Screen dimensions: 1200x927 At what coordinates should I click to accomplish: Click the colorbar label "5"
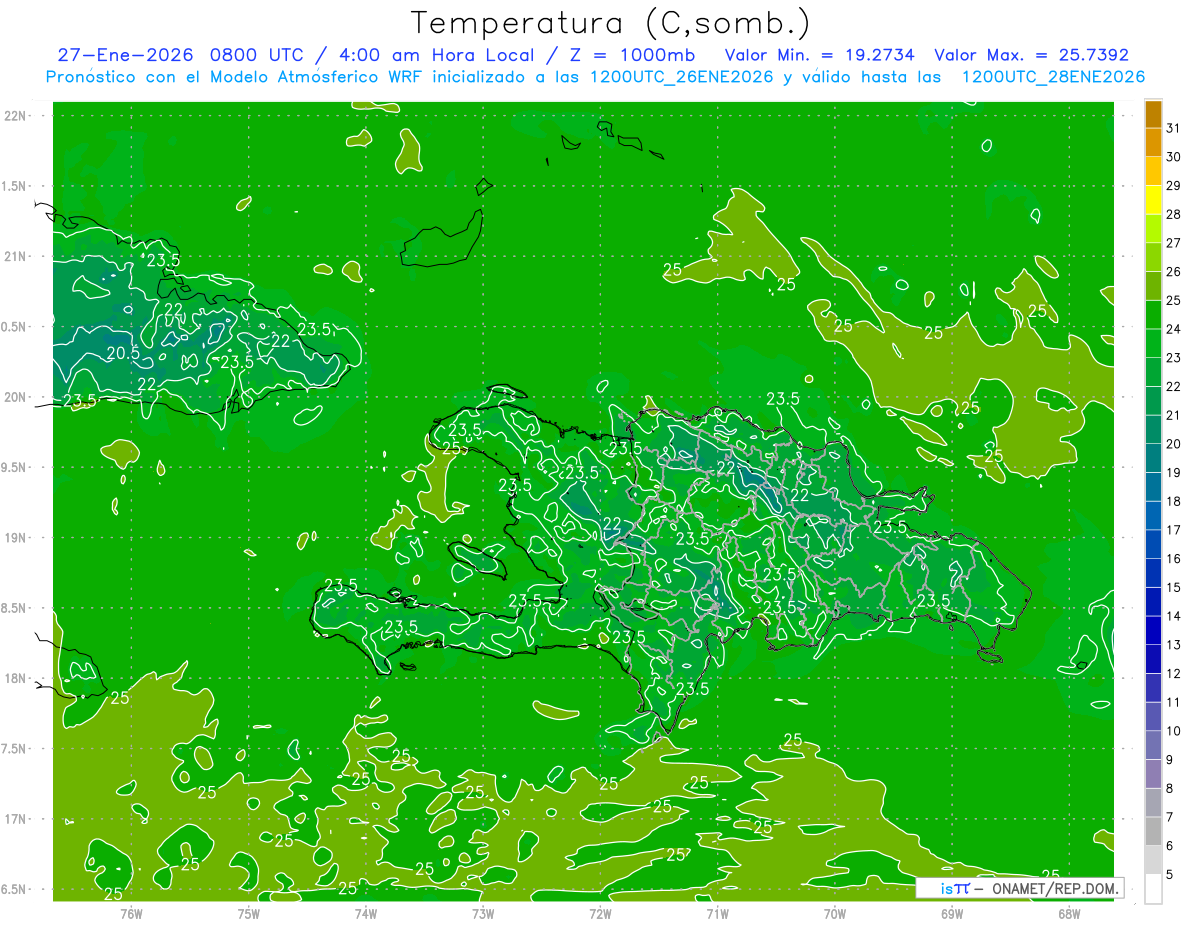(1170, 875)
